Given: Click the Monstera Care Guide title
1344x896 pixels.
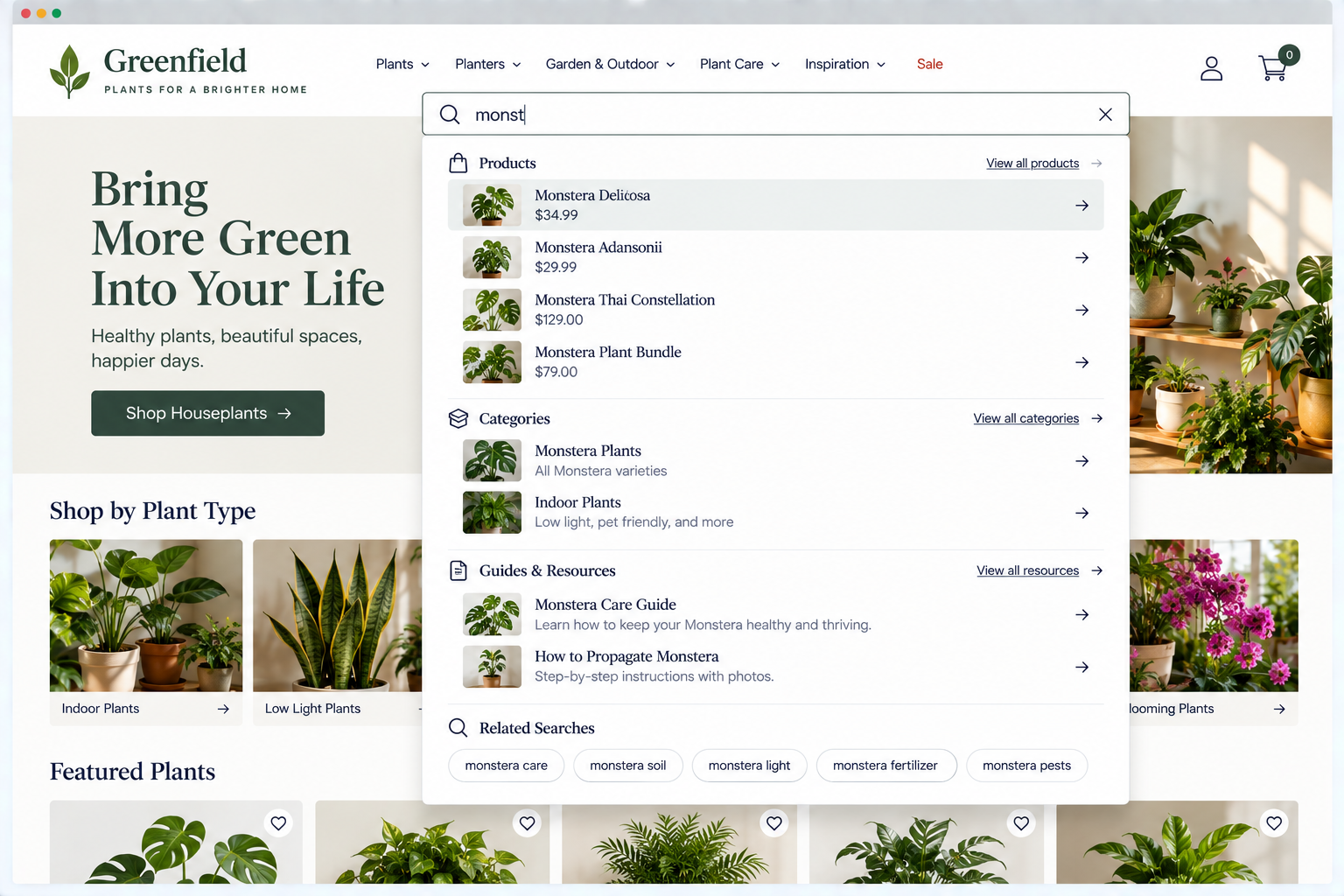Looking at the screenshot, I should coord(605,605).
